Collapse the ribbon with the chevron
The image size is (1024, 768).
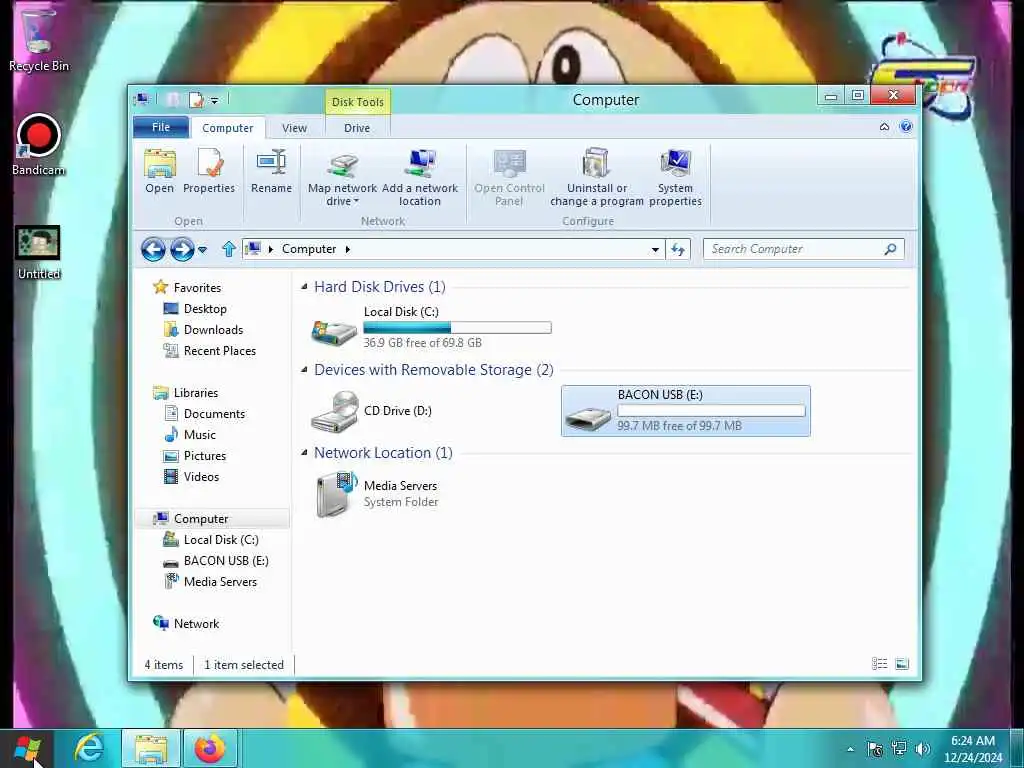[884, 127]
